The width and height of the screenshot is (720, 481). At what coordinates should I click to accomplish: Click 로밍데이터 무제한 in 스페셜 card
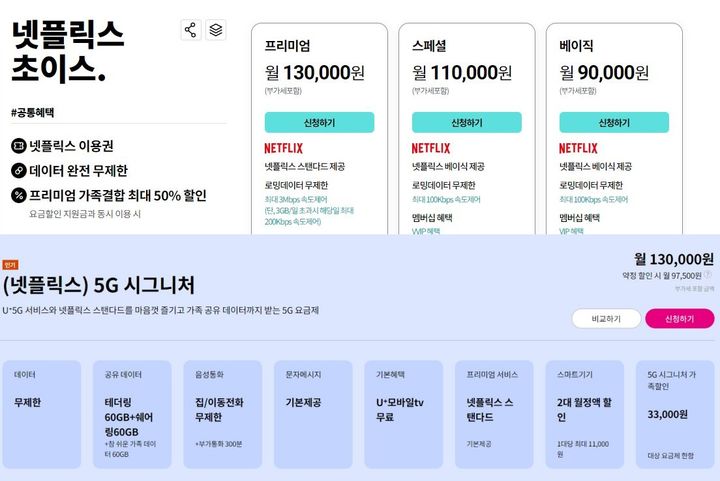pyautogui.click(x=444, y=185)
